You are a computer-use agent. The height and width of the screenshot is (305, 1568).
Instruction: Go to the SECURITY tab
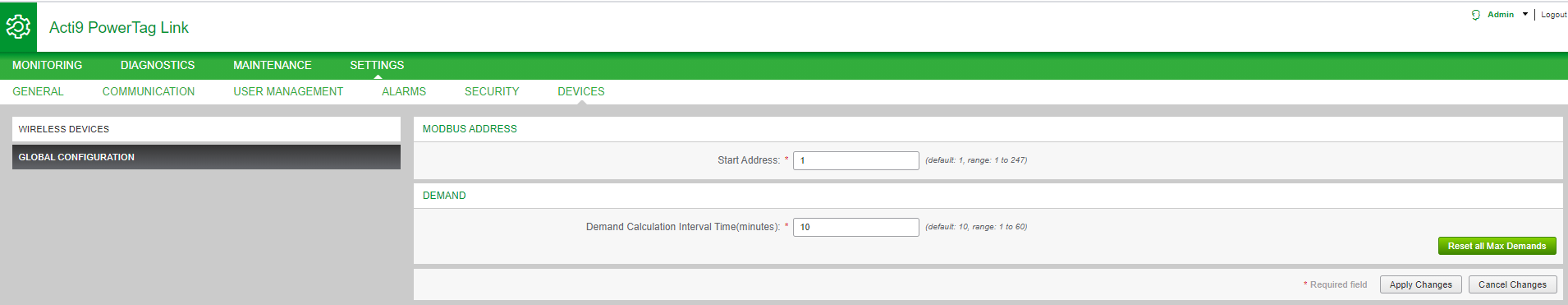click(492, 91)
